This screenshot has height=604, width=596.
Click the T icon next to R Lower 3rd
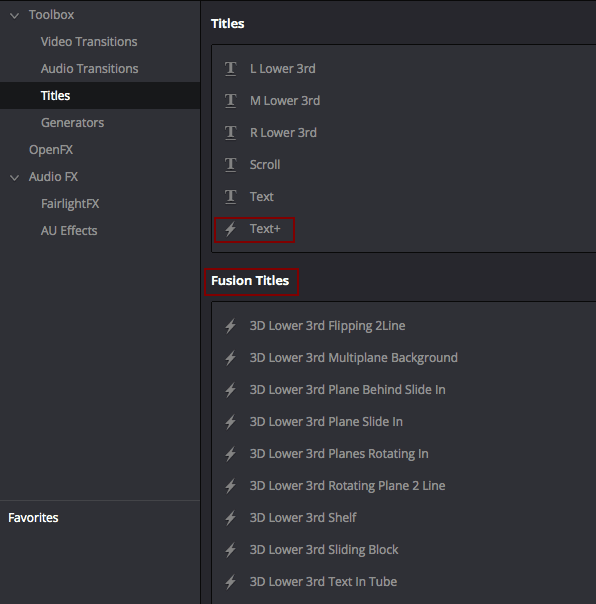[230, 133]
